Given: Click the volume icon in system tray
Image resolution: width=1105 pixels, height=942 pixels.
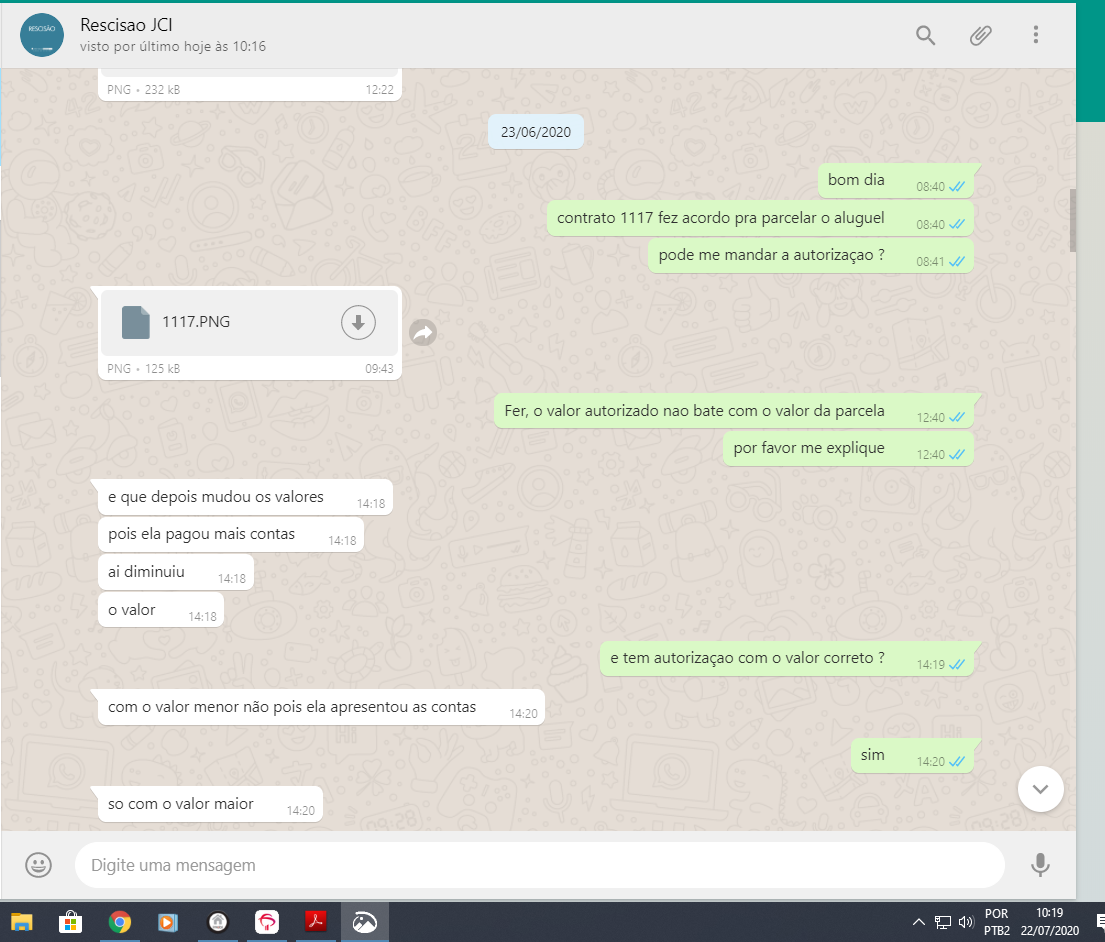Looking at the screenshot, I should (x=966, y=922).
